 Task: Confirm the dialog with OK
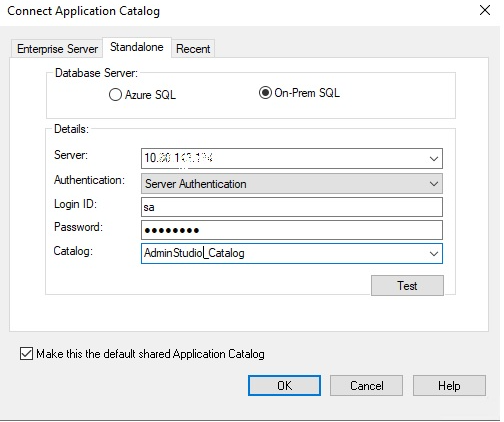pos(284,386)
